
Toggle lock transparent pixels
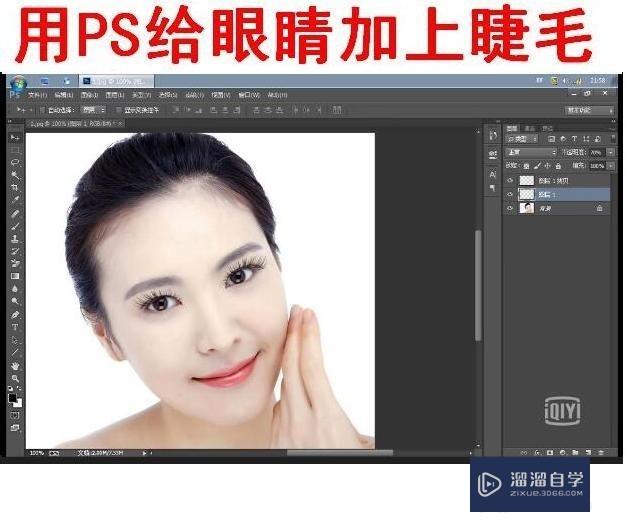(527, 166)
